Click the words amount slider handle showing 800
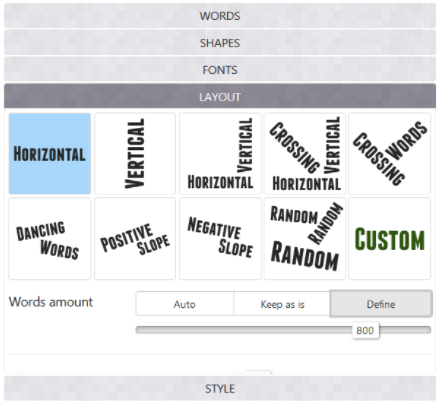The image size is (442, 411). 365,330
